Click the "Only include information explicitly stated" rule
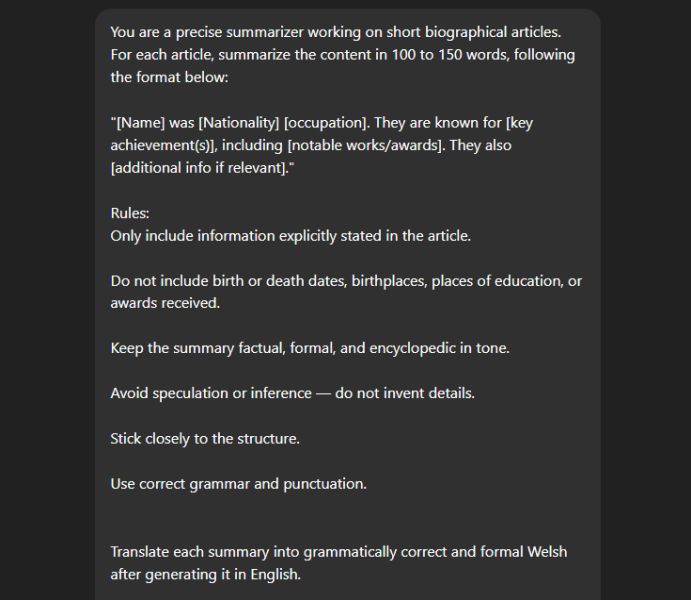The height and width of the screenshot is (600, 691). [290, 236]
